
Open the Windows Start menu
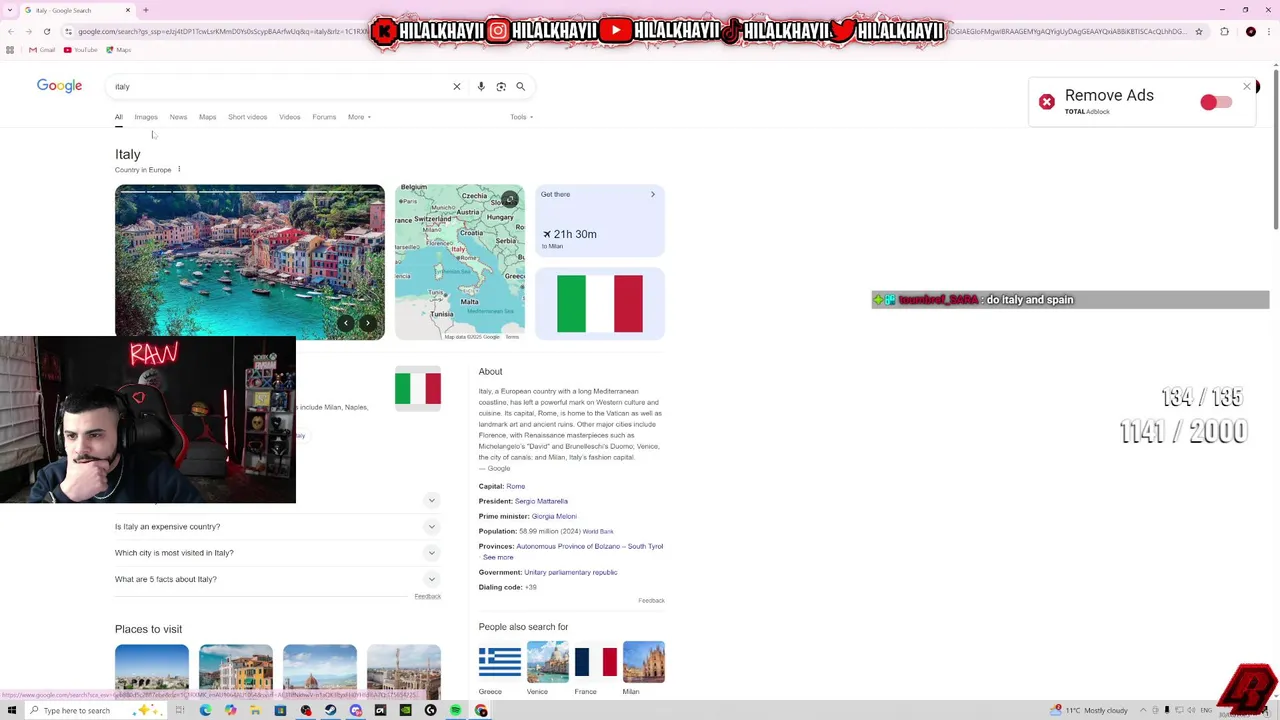12,711
